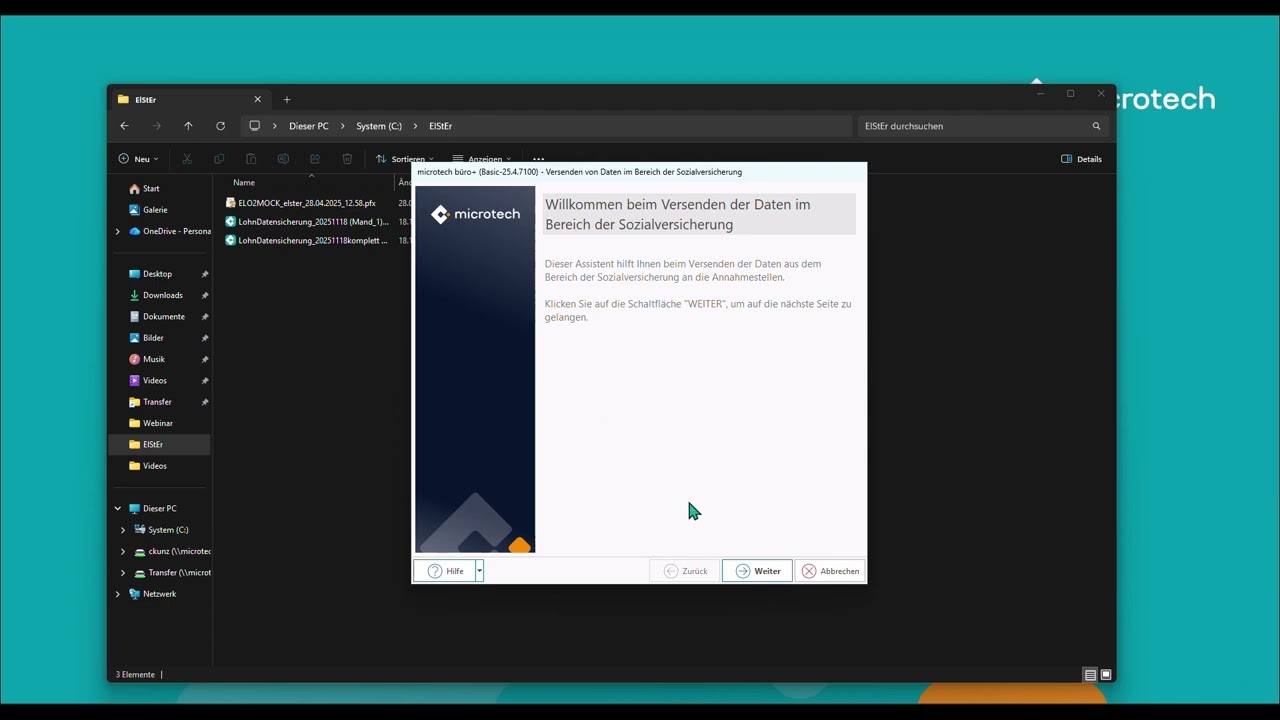Image resolution: width=1280 pixels, height=720 pixels.
Task: Collapse the Dieser PC tree node
Action: [x=118, y=508]
